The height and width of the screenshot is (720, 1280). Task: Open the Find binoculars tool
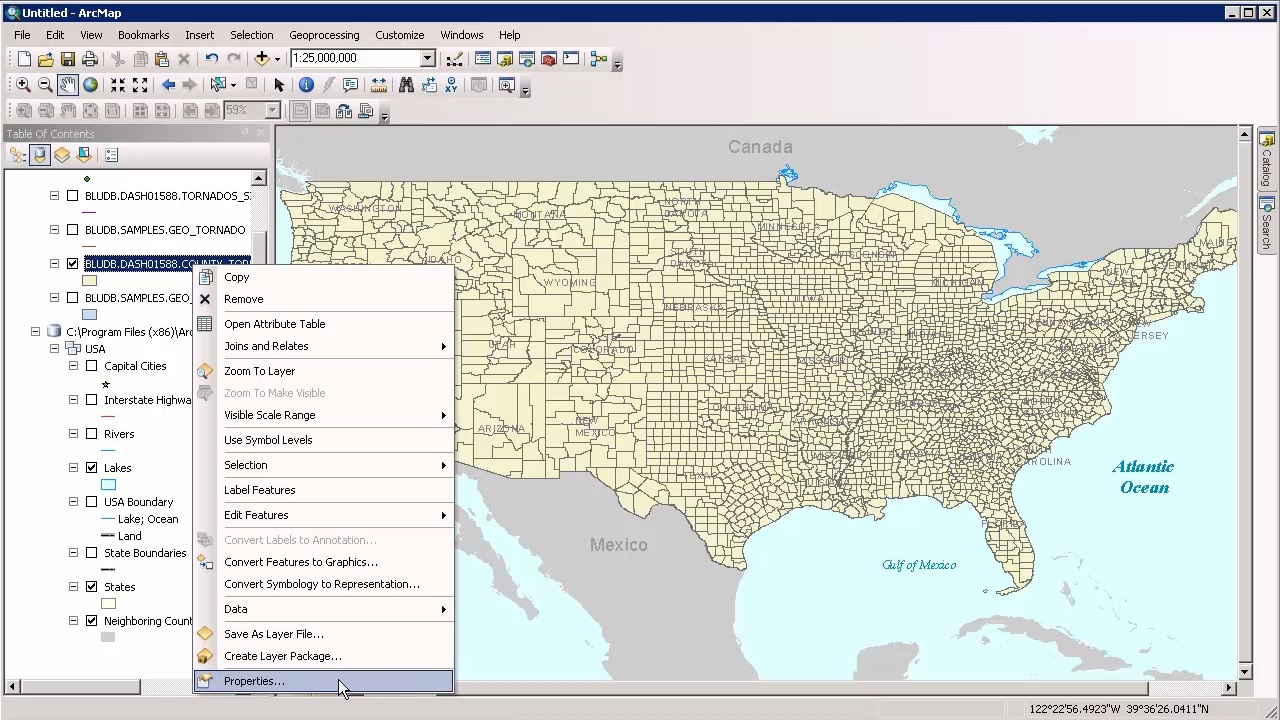point(406,86)
